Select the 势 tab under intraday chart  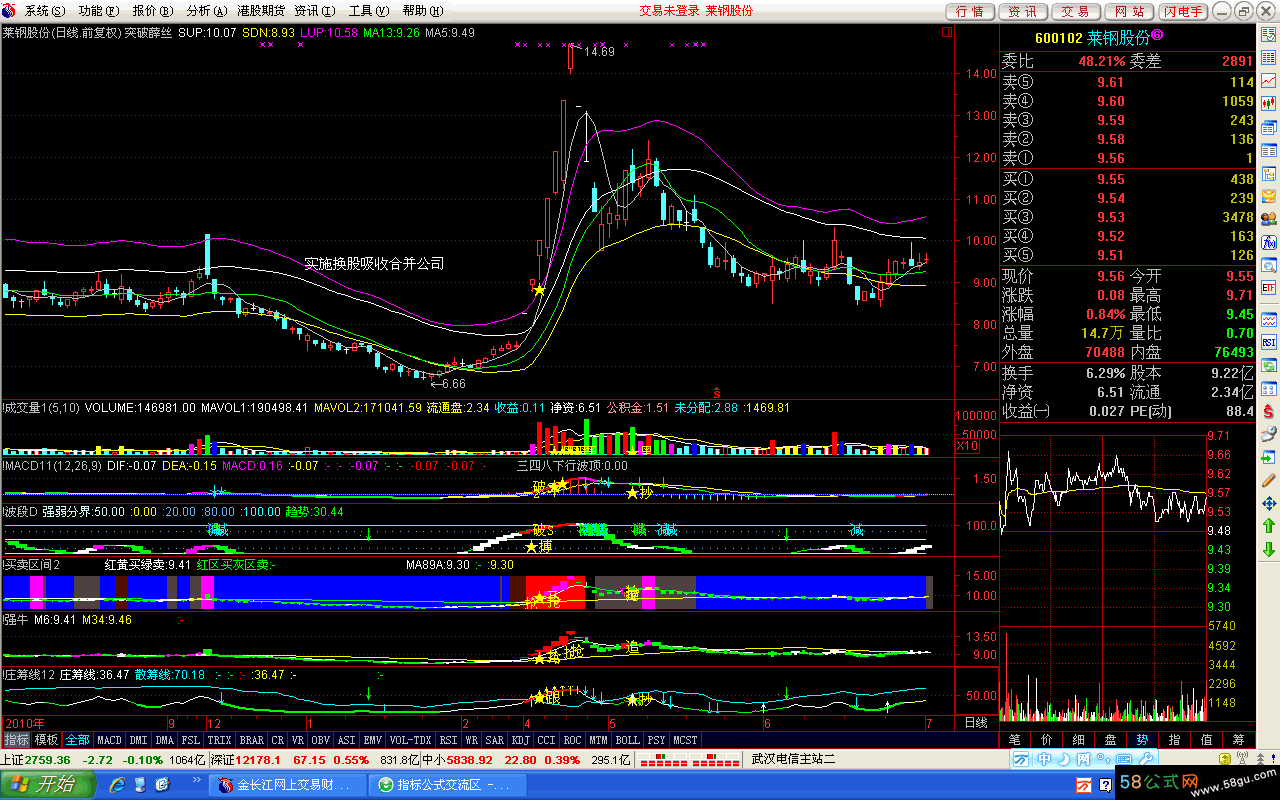coord(1142,740)
